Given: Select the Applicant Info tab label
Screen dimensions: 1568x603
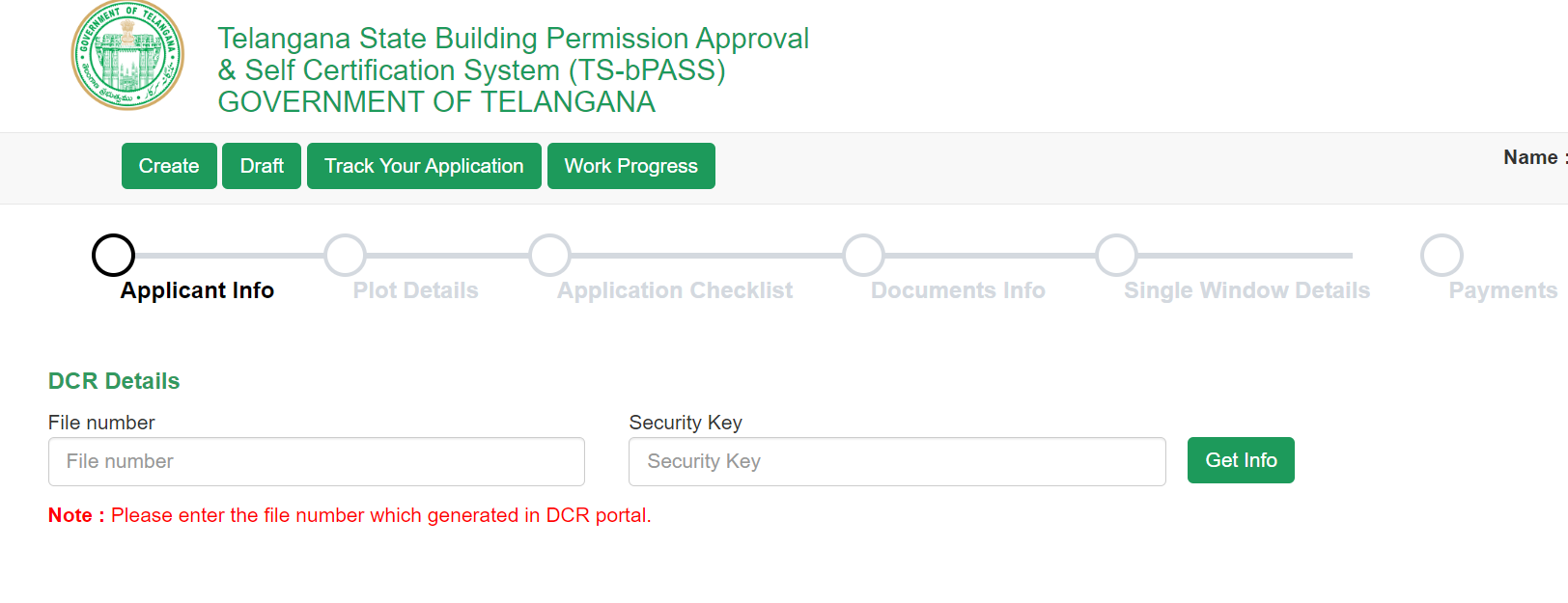Looking at the screenshot, I should [x=197, y=289].
